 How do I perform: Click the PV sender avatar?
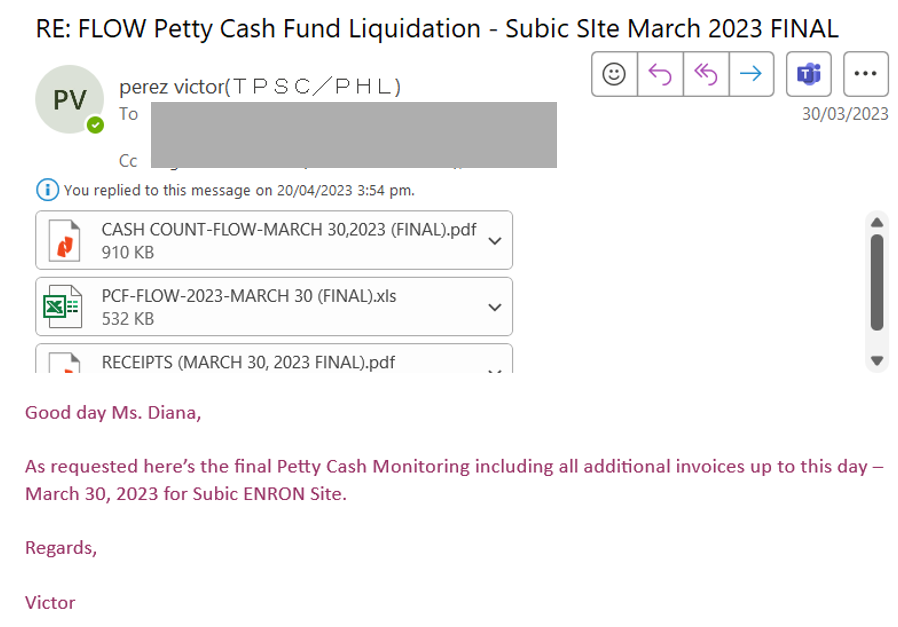tap(70, 99)
